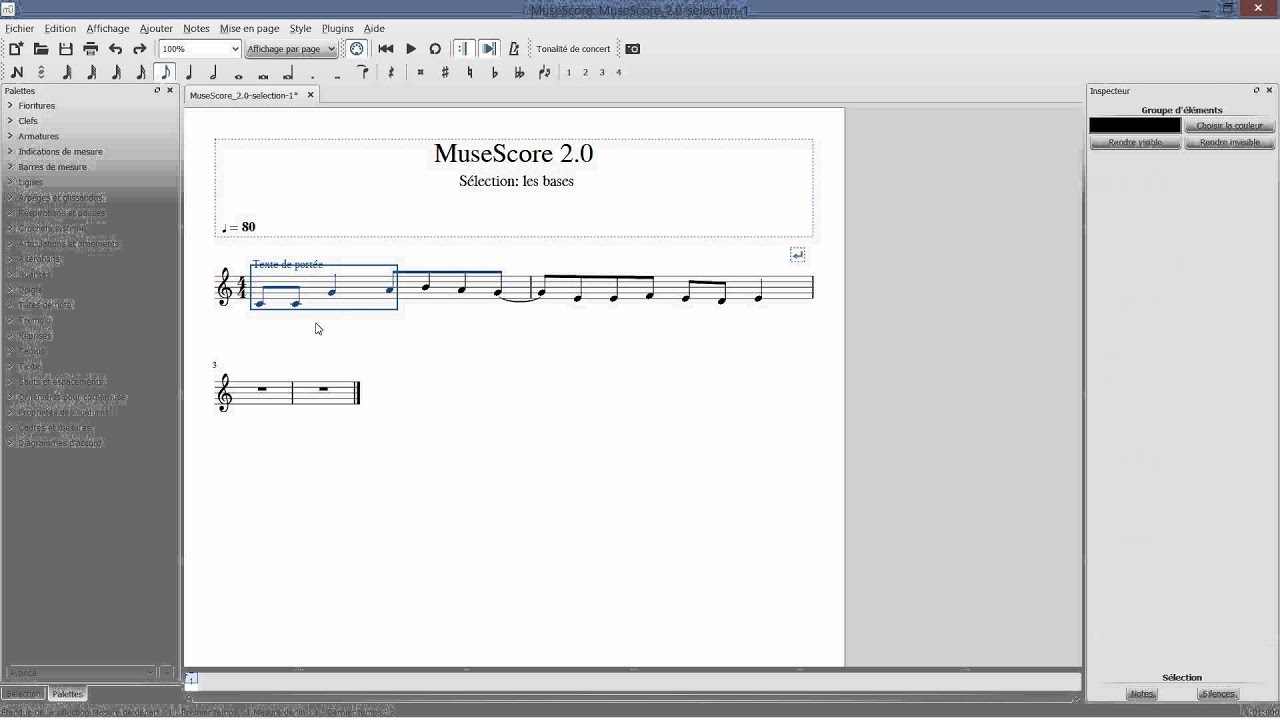Select the double whole note duration
1280x720 pixels.
pos(263,75)
